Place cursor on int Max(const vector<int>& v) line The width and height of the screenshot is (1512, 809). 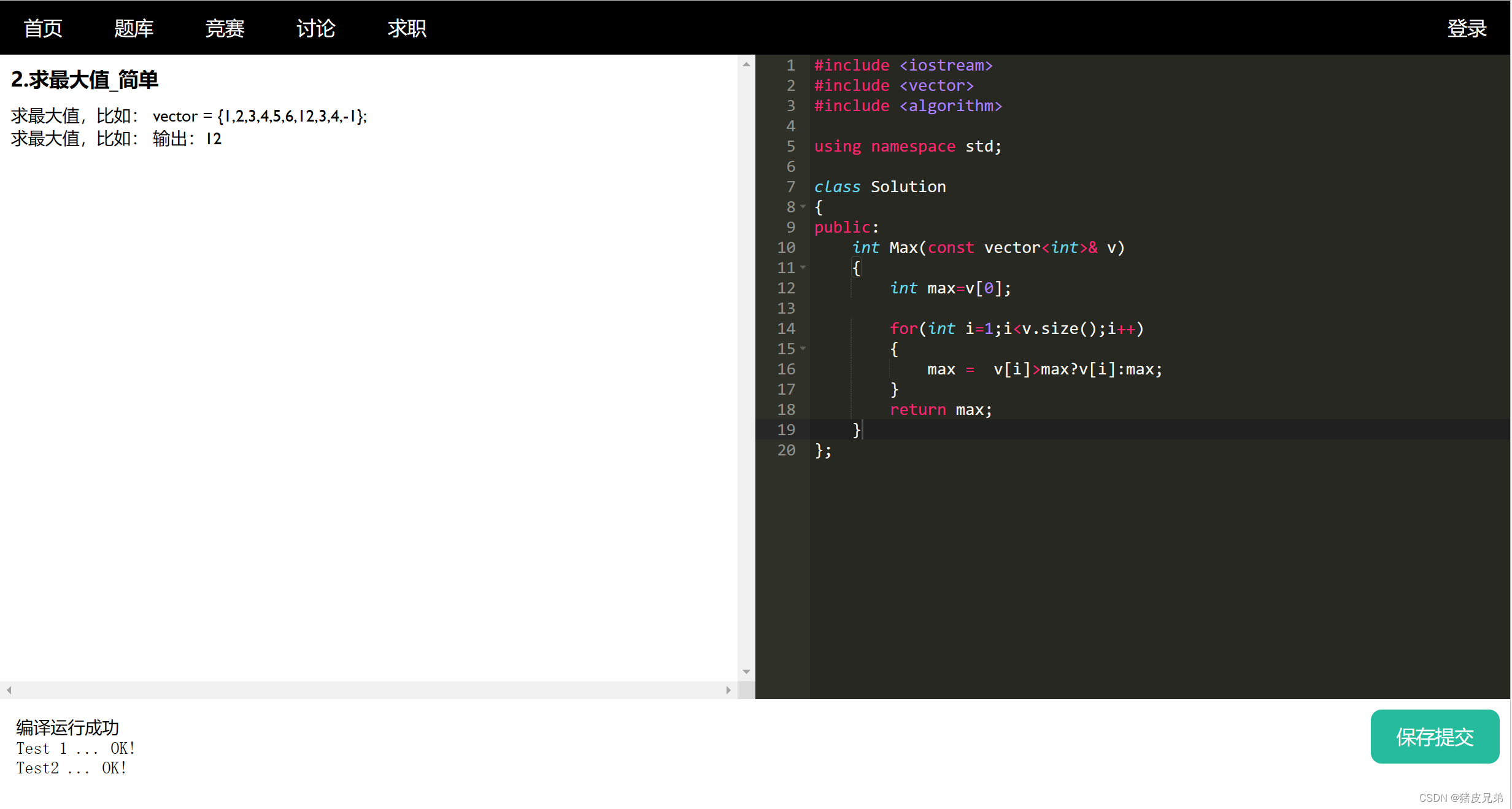point(988,247)
